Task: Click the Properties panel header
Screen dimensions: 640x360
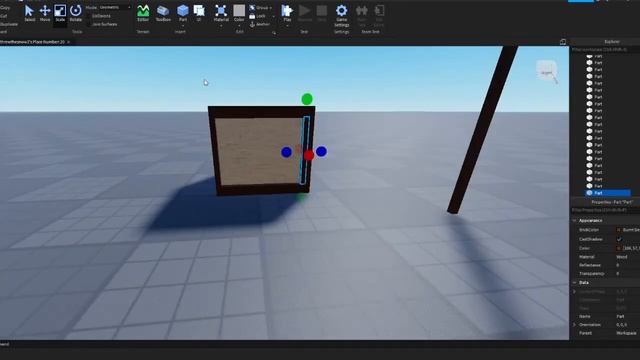Action: tap(605, 202)
